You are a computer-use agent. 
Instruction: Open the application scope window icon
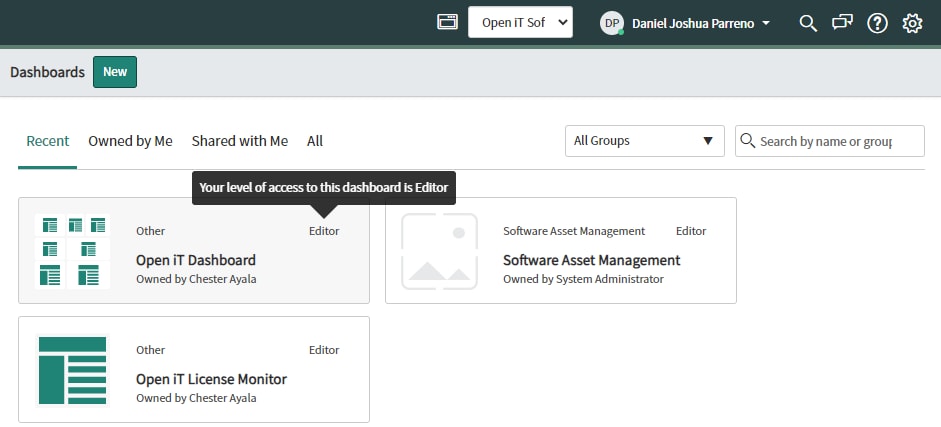[447, 22]
